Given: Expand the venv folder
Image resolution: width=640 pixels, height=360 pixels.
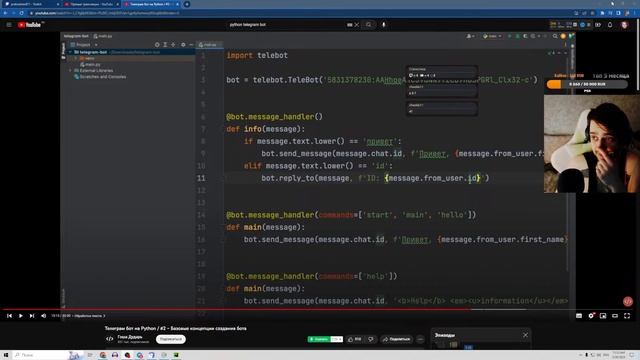Looking at the screenshot, I should [76, 58].
